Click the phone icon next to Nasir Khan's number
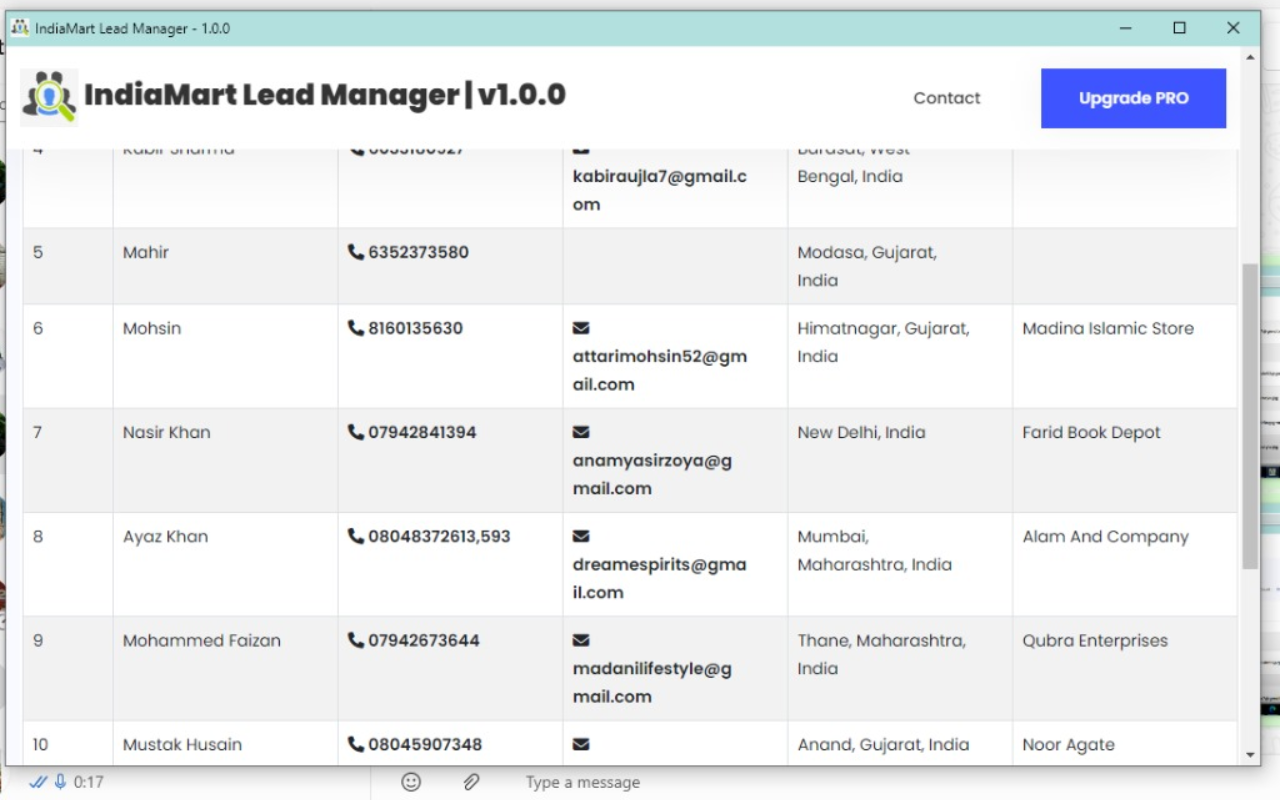 (357, 432)
